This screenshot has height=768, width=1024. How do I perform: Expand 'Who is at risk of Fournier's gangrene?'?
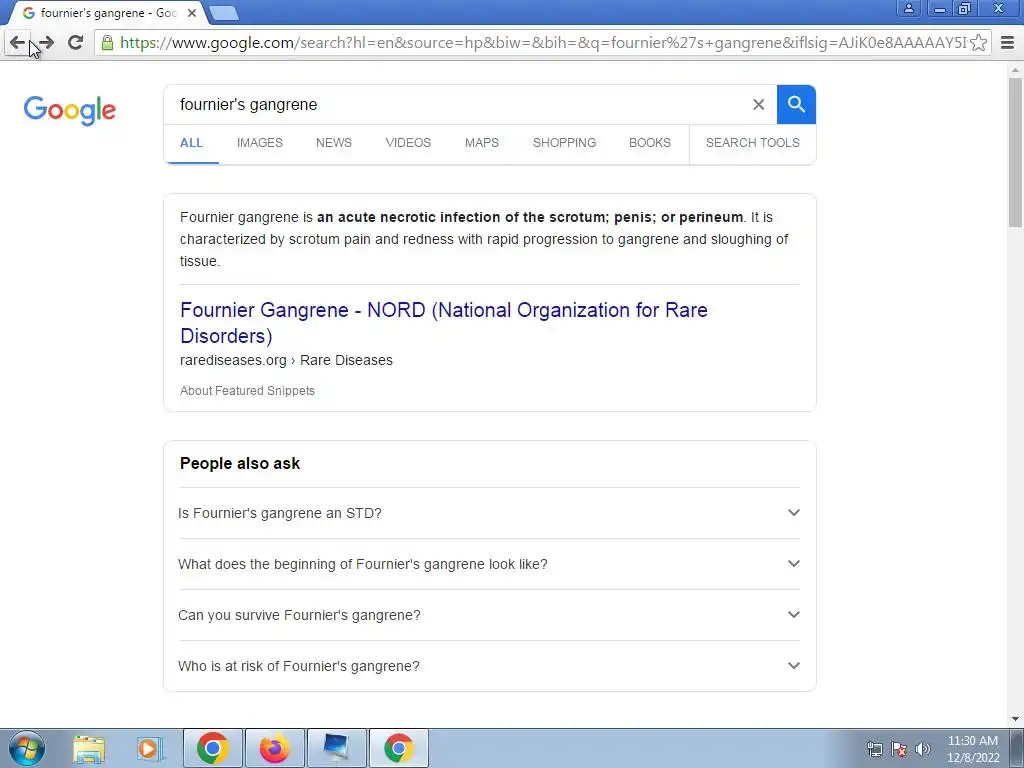[489, 666]
